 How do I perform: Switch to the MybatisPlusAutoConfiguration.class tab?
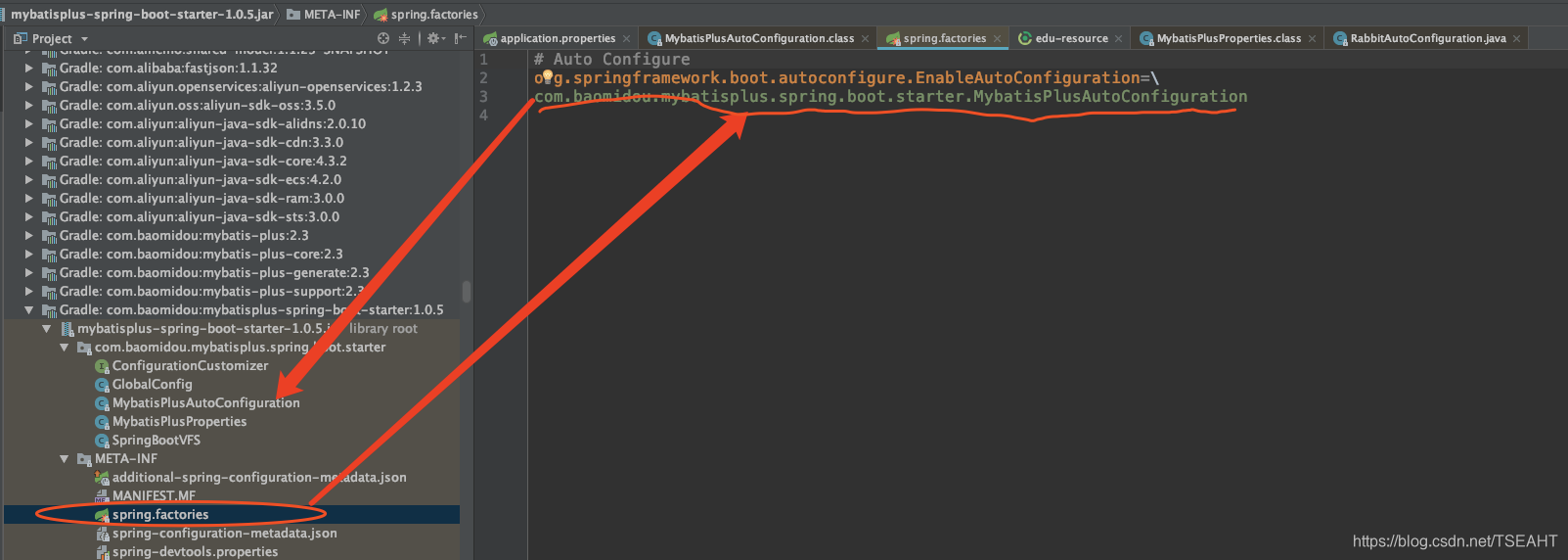point(759,38)
